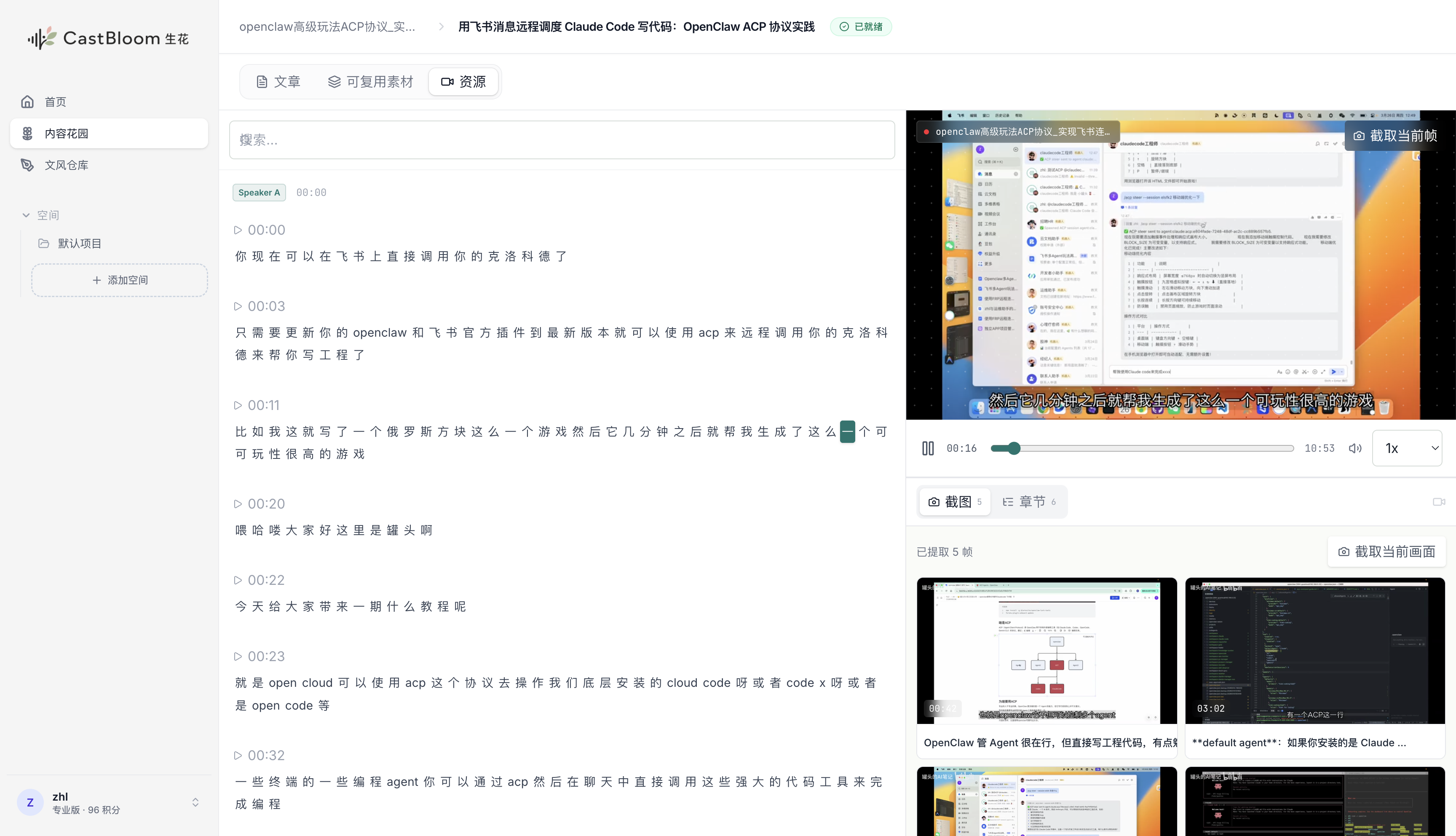Open the **default agent** caption text
Screen dimensions: 1456x836
(x=1299, y=742)
